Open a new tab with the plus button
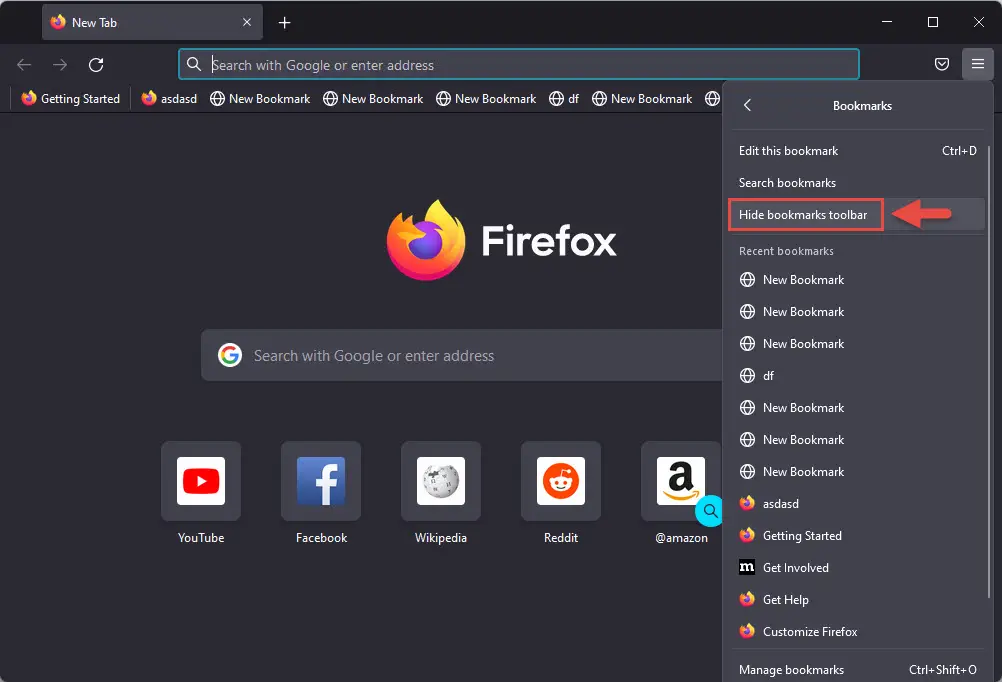The image size is (1002, 682). click(x=284, y=23)
